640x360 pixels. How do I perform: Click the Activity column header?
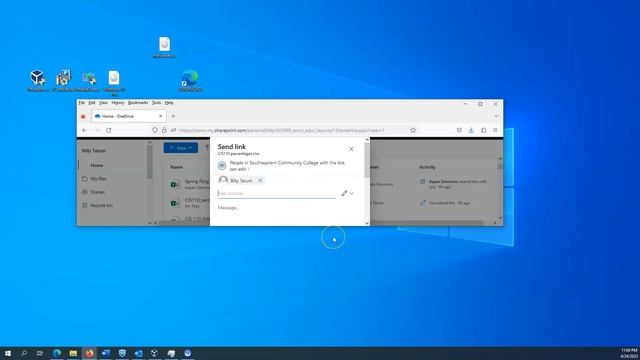[x=427, y=167]
